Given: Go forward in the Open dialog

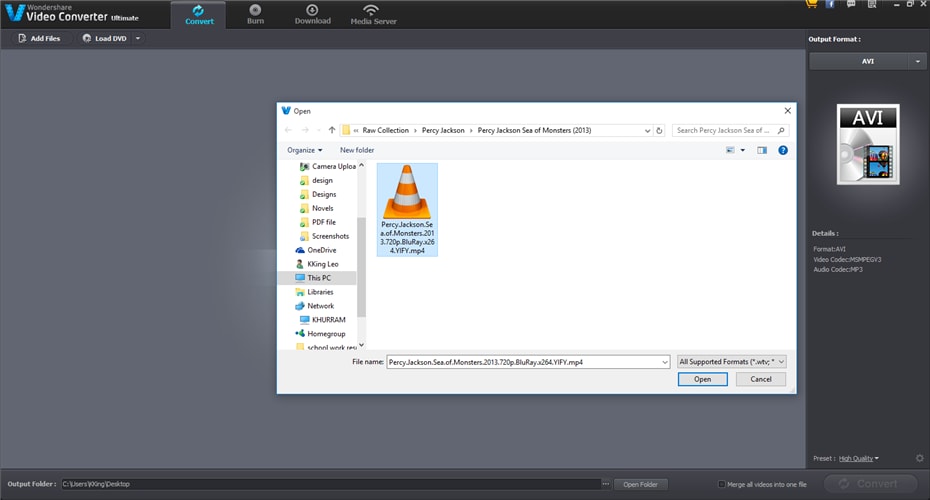Looking at the screenshot, I should 305,130.
